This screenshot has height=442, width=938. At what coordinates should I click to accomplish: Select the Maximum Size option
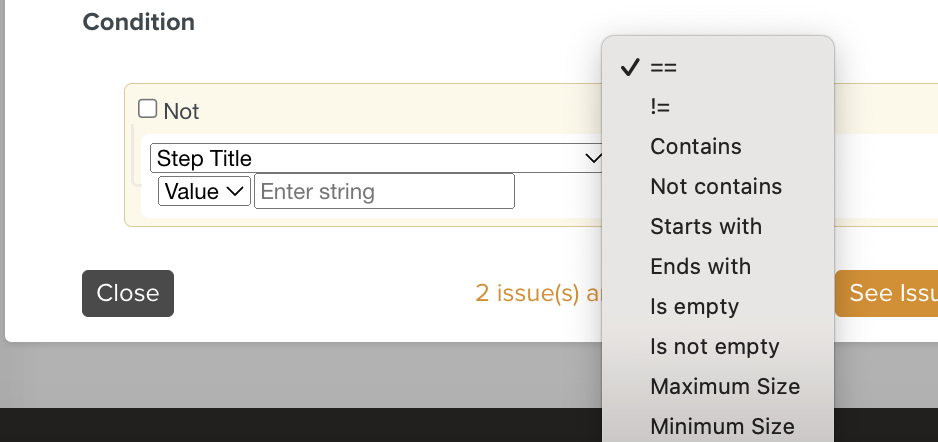[725, 387]
